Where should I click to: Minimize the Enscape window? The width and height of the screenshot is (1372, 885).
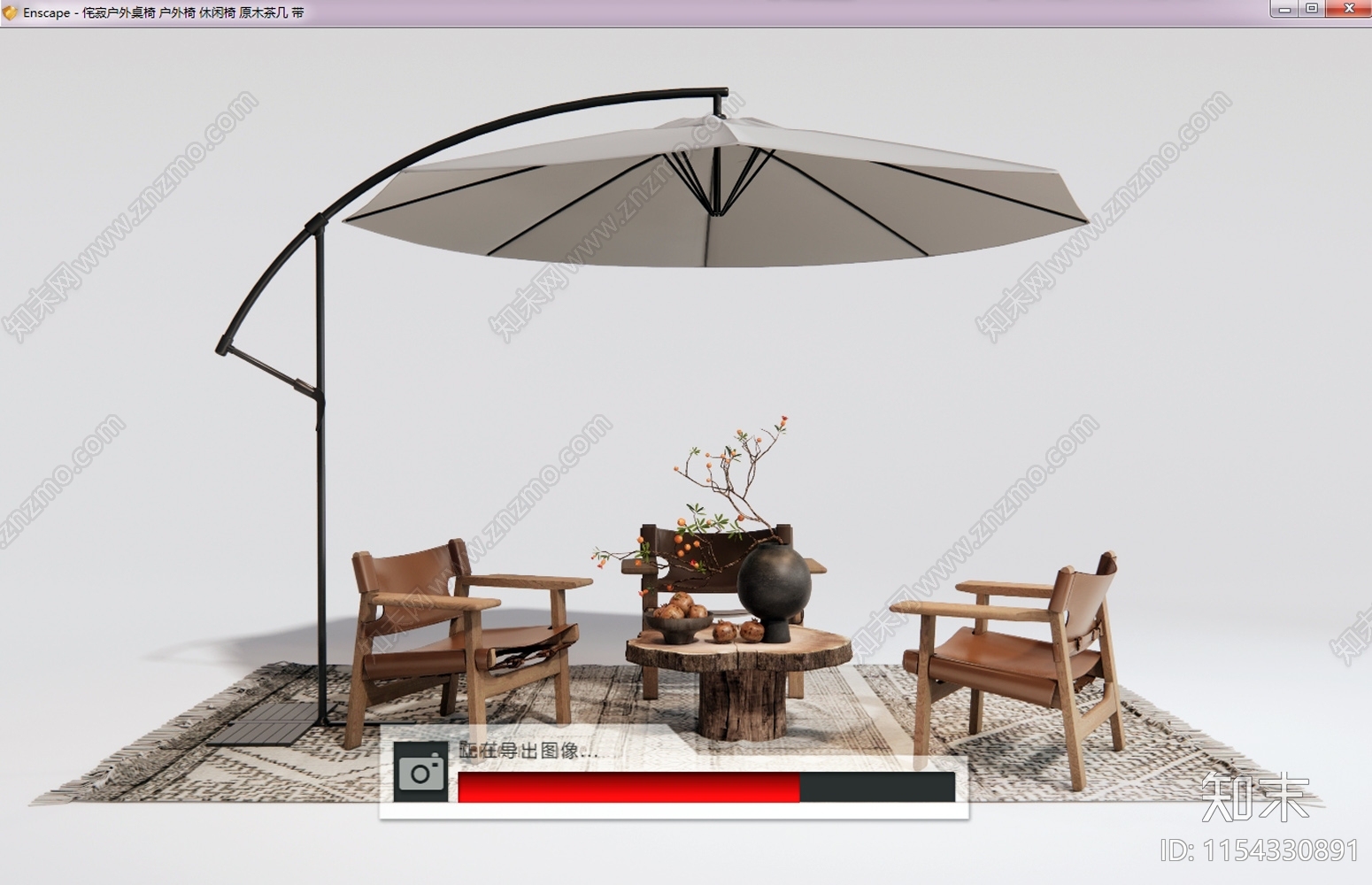[x=1284, y=10]
